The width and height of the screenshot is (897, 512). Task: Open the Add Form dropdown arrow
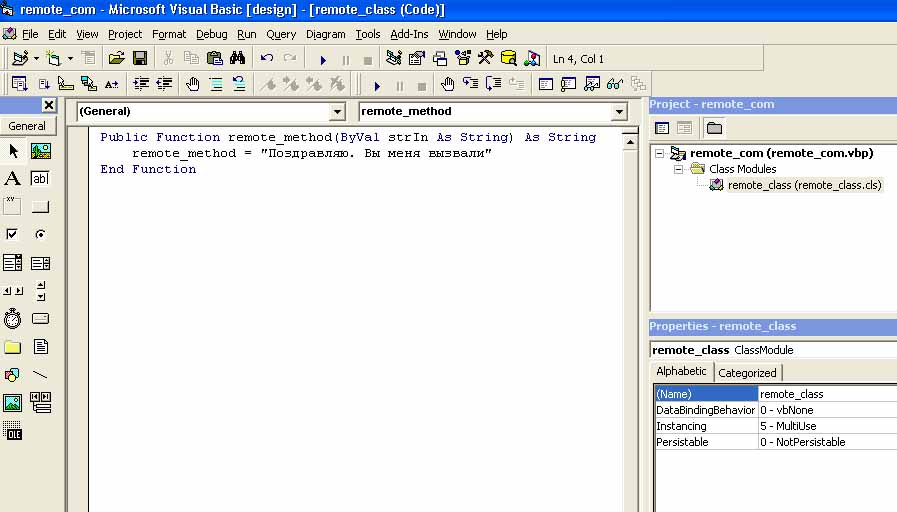pos(70,58)
